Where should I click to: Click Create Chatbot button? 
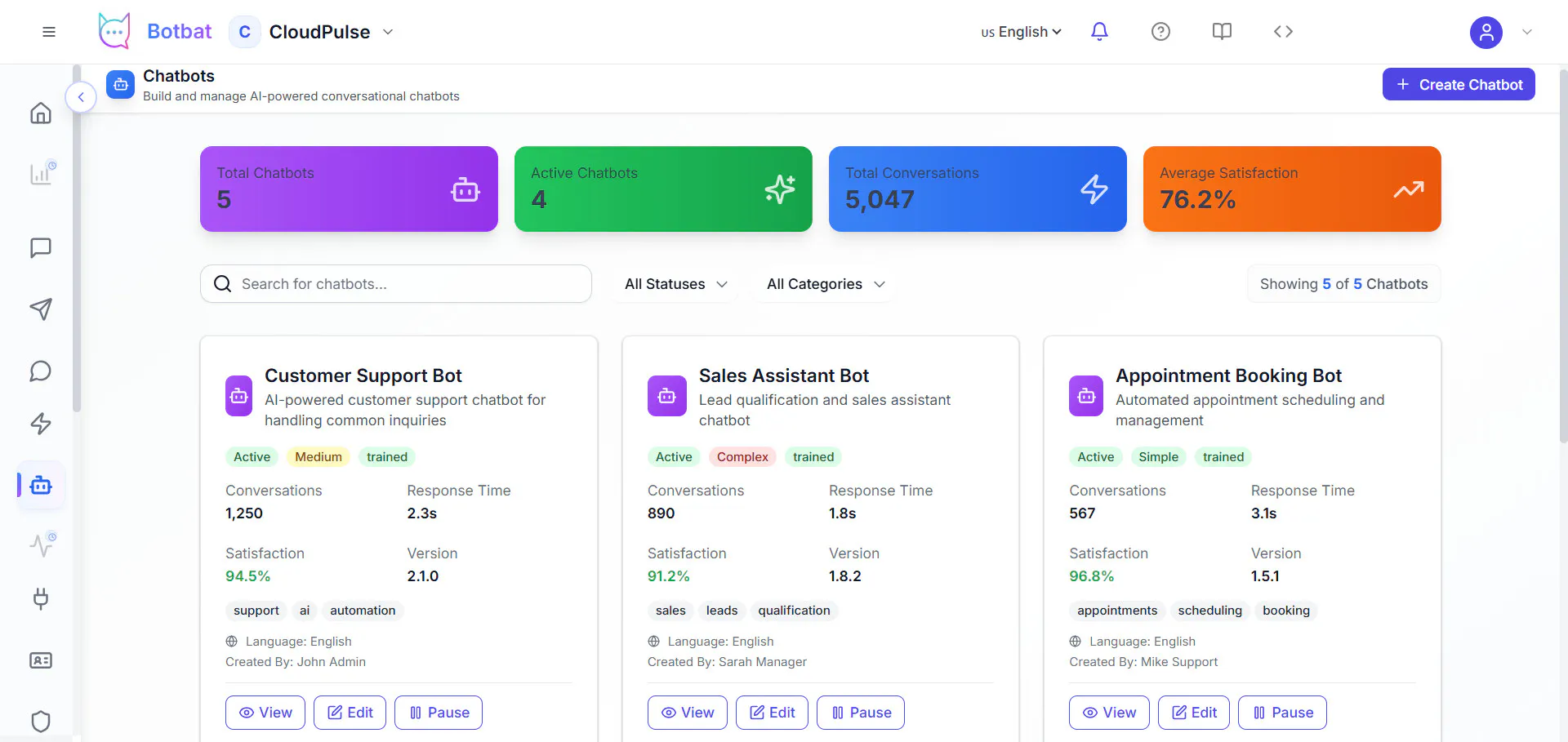(1459, 84)
